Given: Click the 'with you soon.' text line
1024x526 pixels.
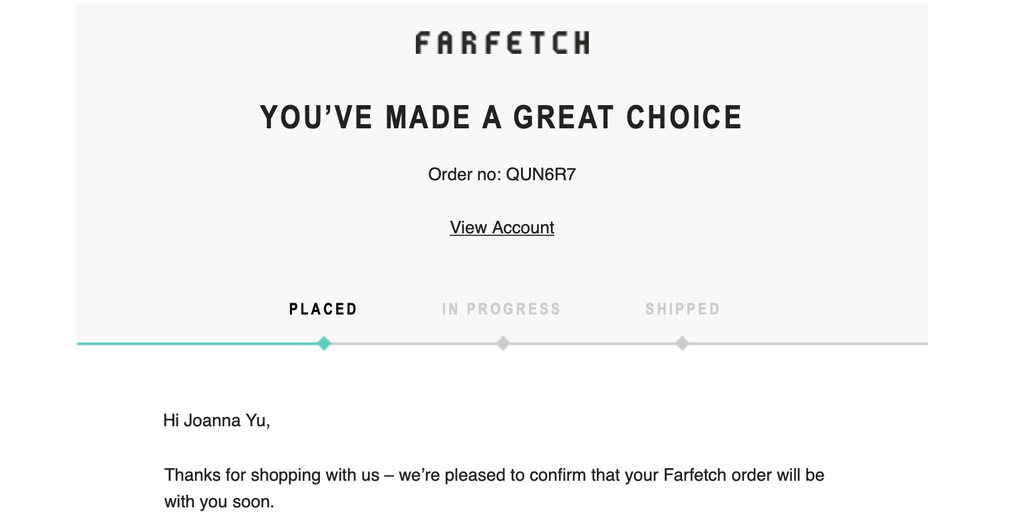Looking at the screenshot, I should [x=219, y=502].
